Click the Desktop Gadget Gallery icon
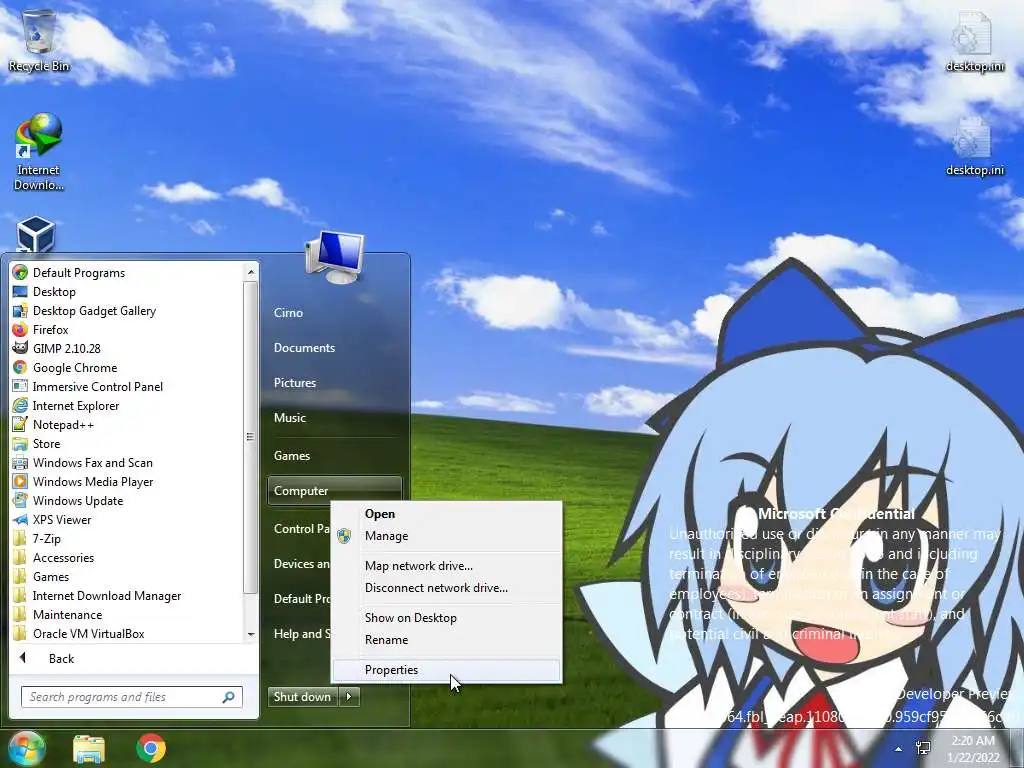This screenshot has width=1024, height=768. point(20,310)
